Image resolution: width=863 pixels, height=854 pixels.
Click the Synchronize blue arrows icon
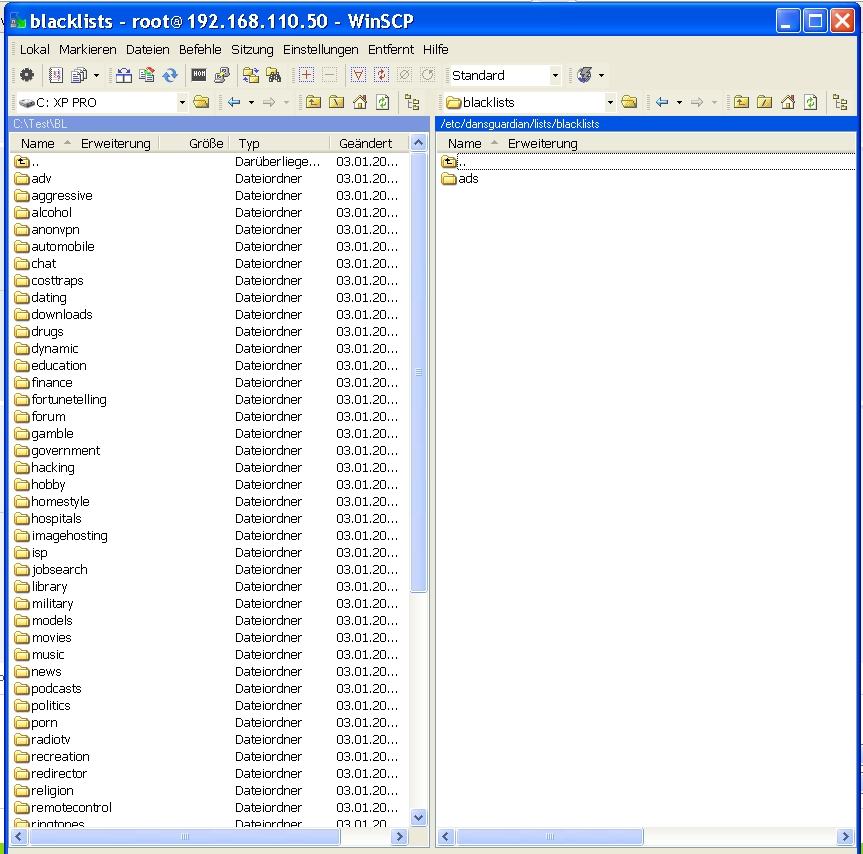[x=170, y=75]
